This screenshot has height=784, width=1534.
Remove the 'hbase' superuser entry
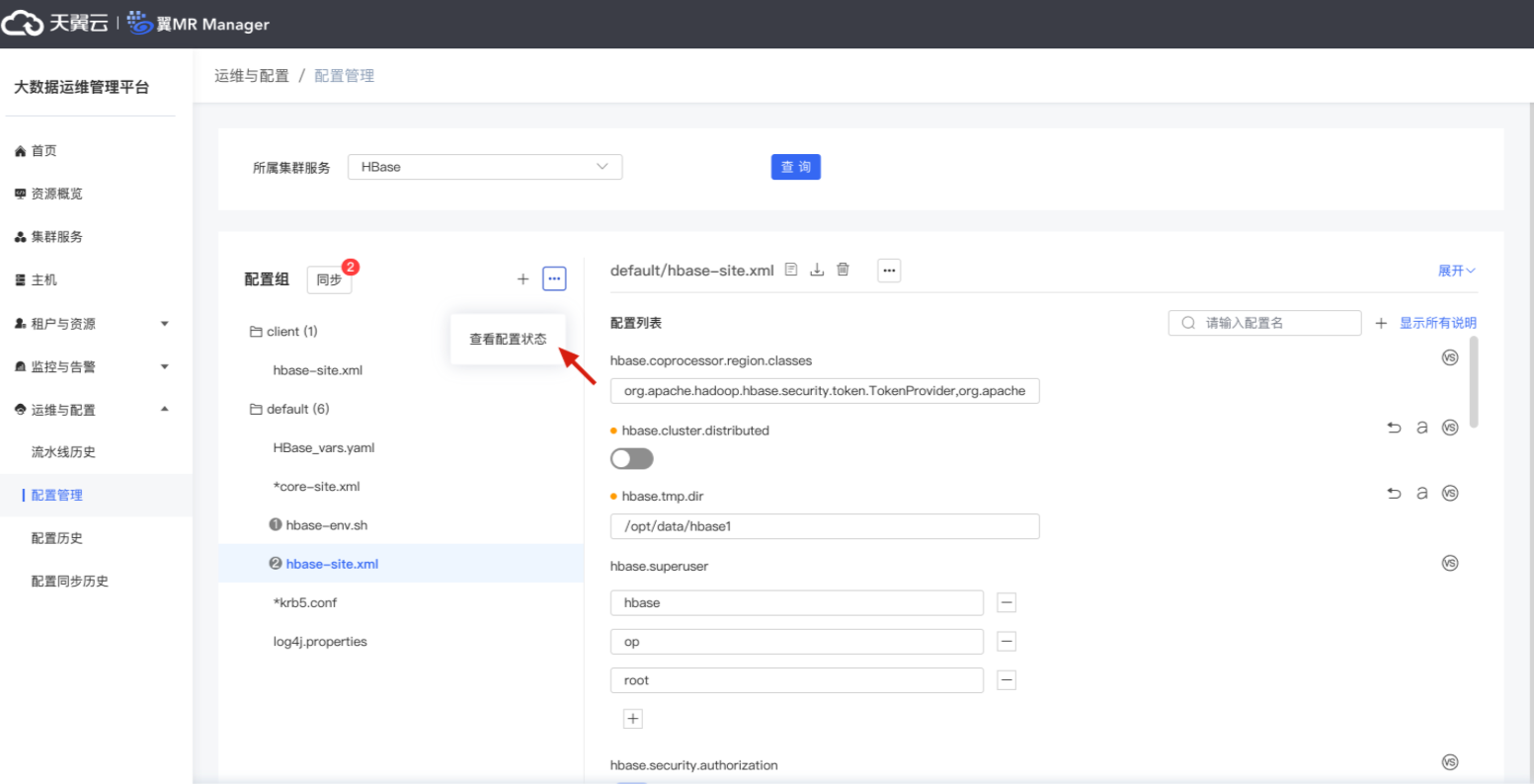[x=1007, y=602]
